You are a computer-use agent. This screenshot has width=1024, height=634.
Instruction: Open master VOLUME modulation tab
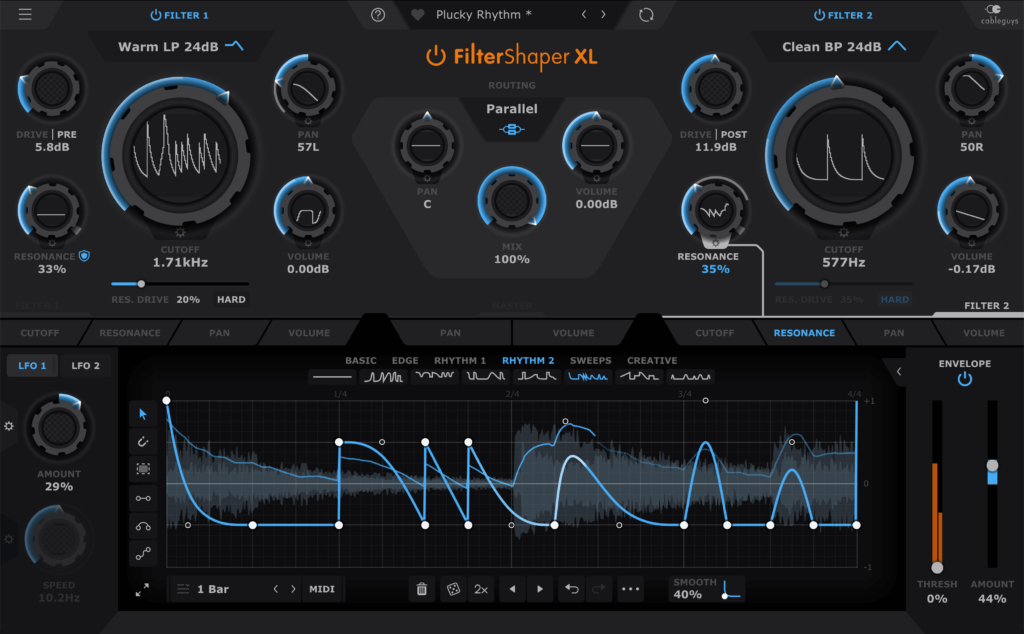[573, 333]
